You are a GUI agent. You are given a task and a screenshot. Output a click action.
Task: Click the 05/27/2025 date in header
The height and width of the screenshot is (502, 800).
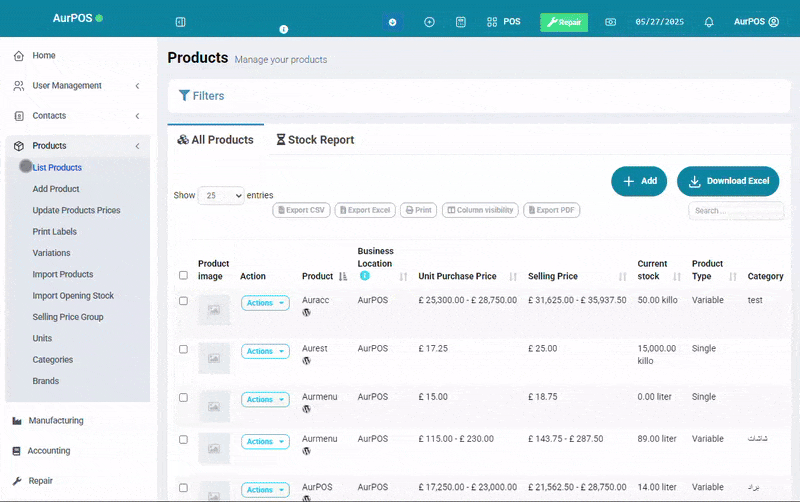(x=660, y=22)
